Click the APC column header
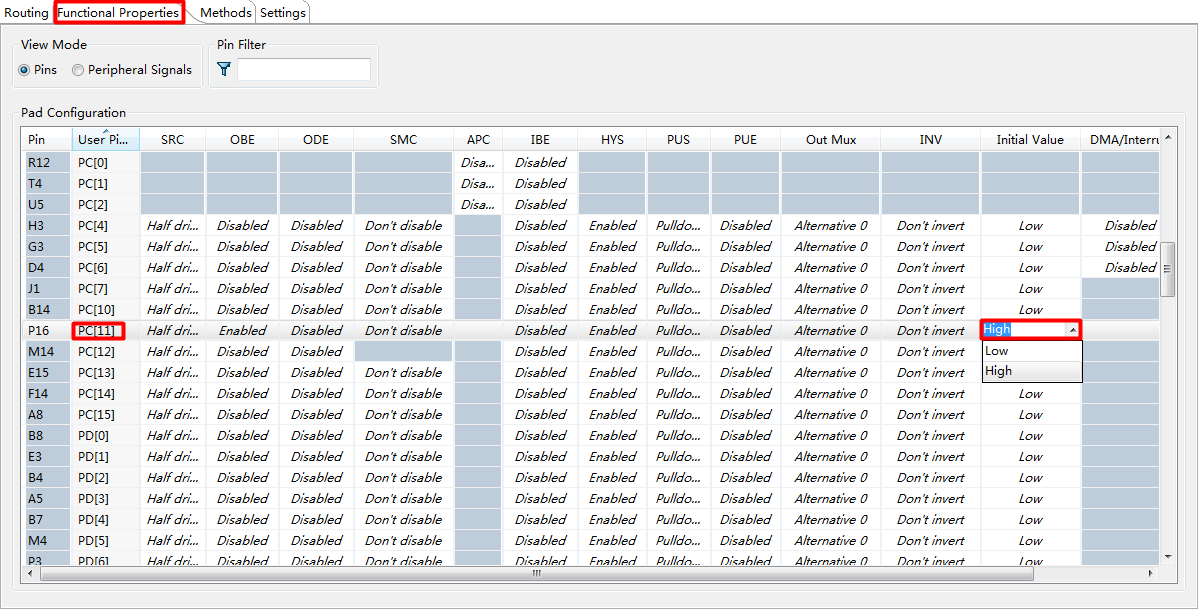This screenshot has height=609, width=1198. (x=478, y=140)
